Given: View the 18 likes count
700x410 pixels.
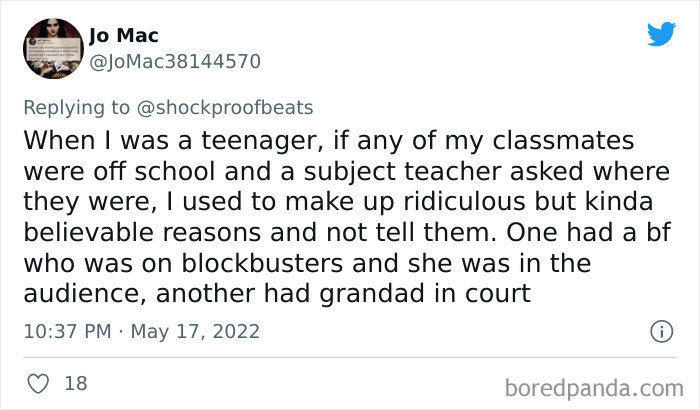Looking at the screenshot, I should click(76, 384).
